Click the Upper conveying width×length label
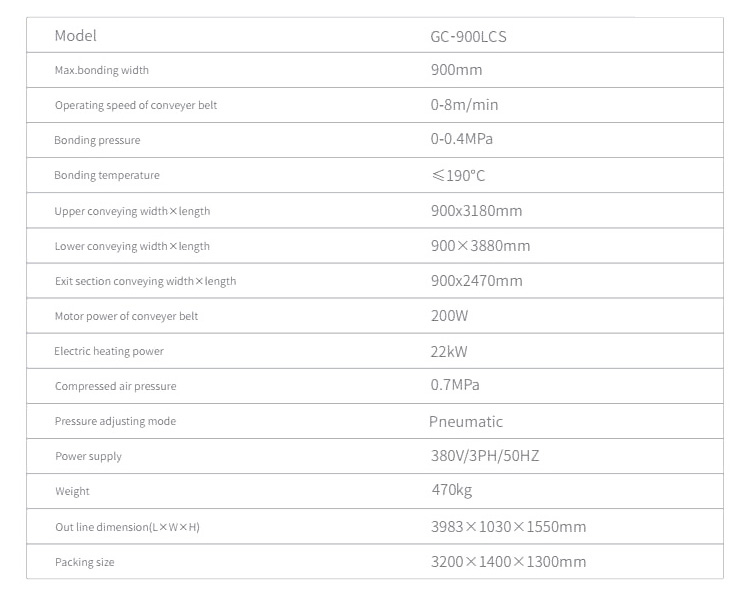 click(x=132, y=211)
